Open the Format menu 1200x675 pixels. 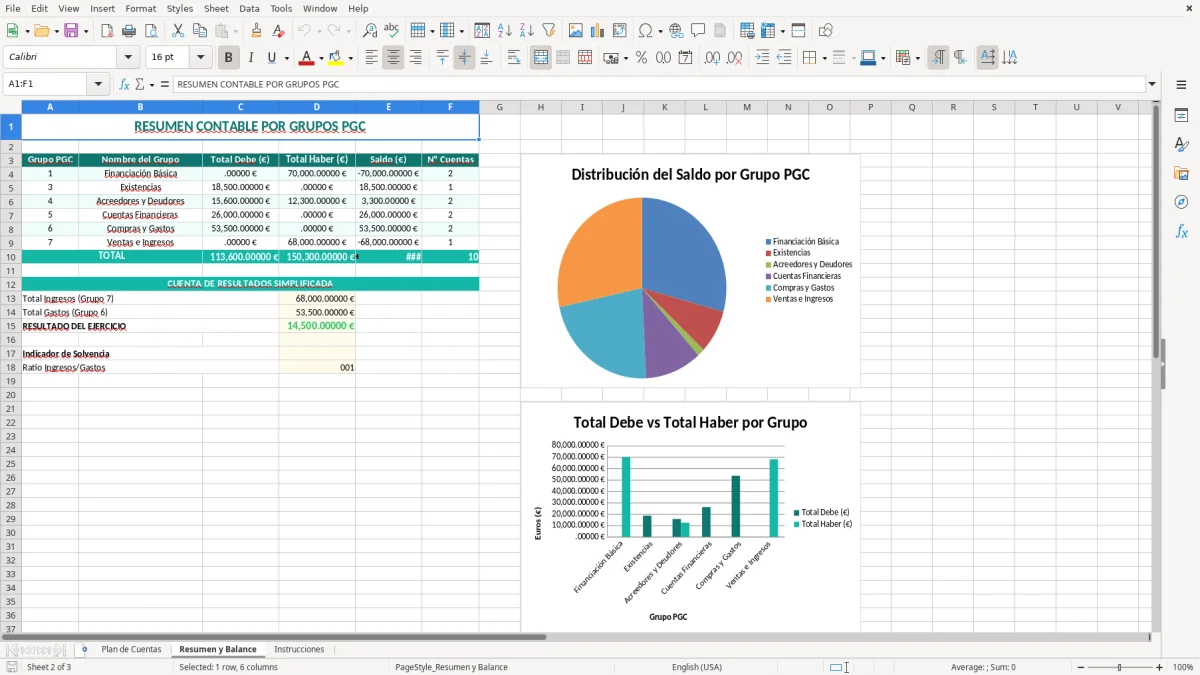point(141,8)
